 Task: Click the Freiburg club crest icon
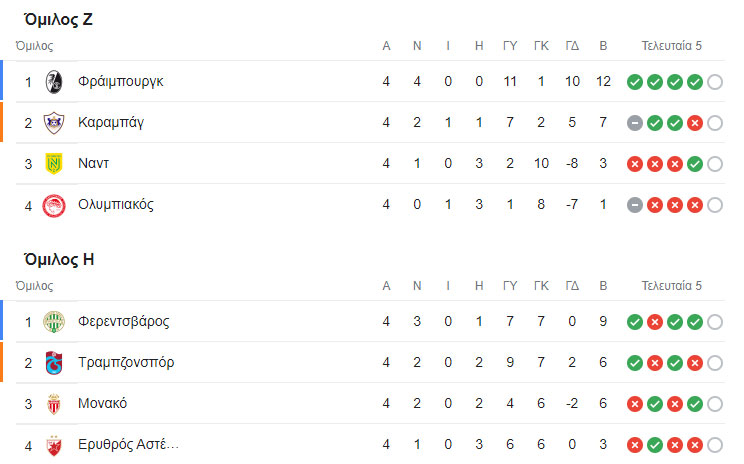(x=54, y=82)
